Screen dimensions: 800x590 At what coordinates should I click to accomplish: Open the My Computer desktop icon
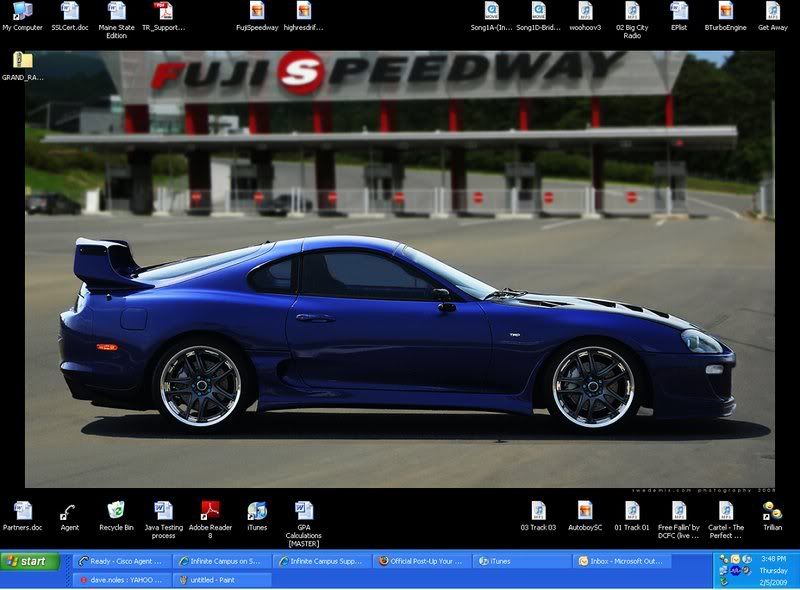tap(20, 12)
